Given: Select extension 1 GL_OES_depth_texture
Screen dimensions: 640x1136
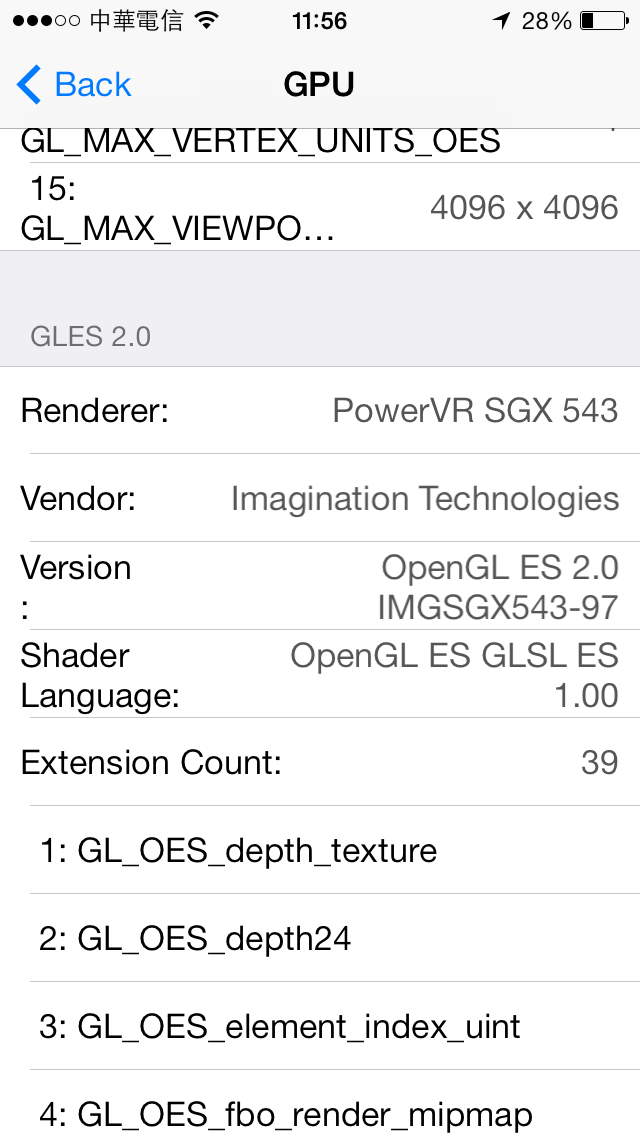Looking at the screenshot, I should coord(320,850).
